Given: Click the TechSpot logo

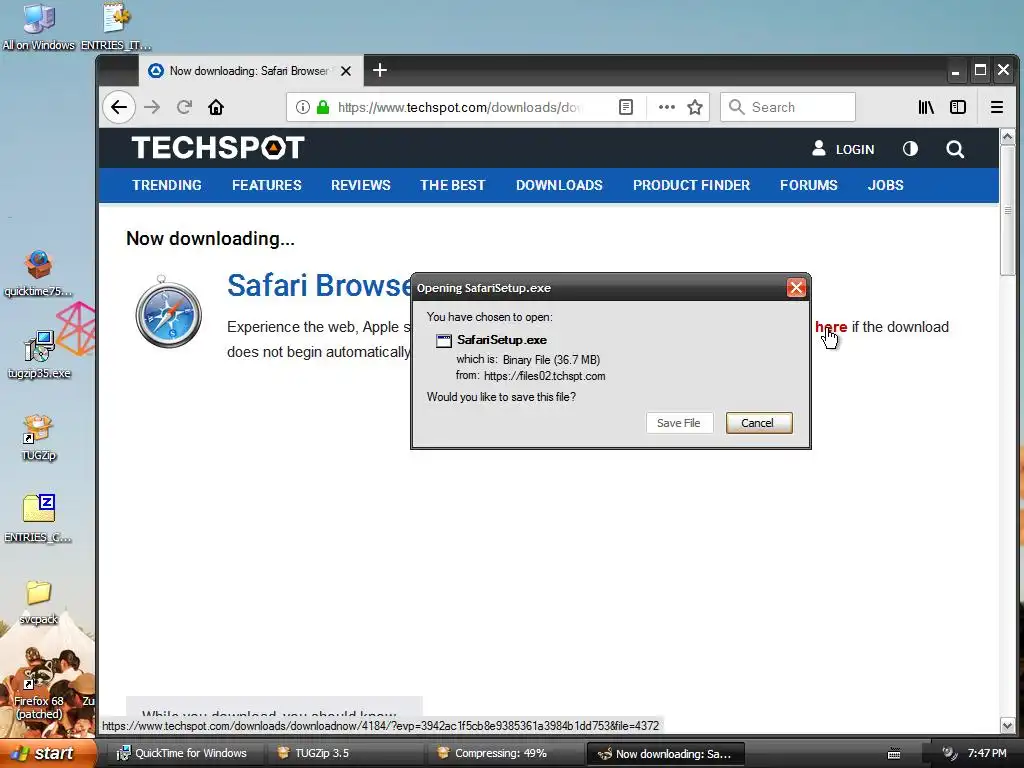Looking at the screenshot, I should coord(218,148).
